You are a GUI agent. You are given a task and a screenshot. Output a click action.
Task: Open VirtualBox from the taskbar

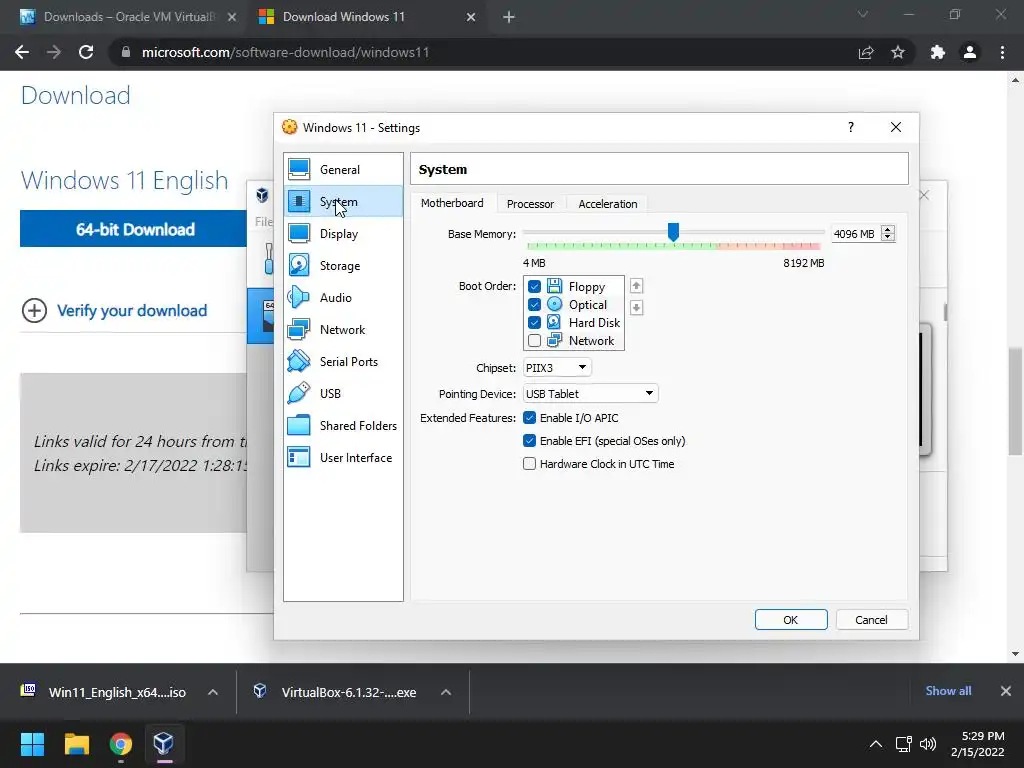[x=163, y=744]
